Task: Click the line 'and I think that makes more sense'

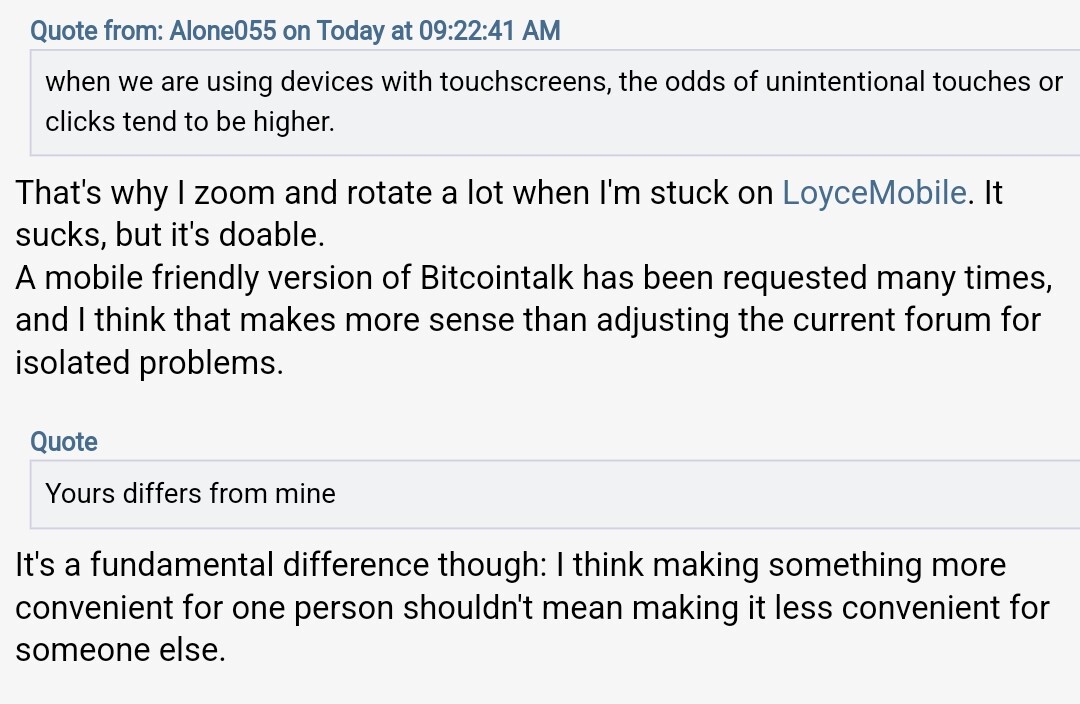Action: coord(528,321)
